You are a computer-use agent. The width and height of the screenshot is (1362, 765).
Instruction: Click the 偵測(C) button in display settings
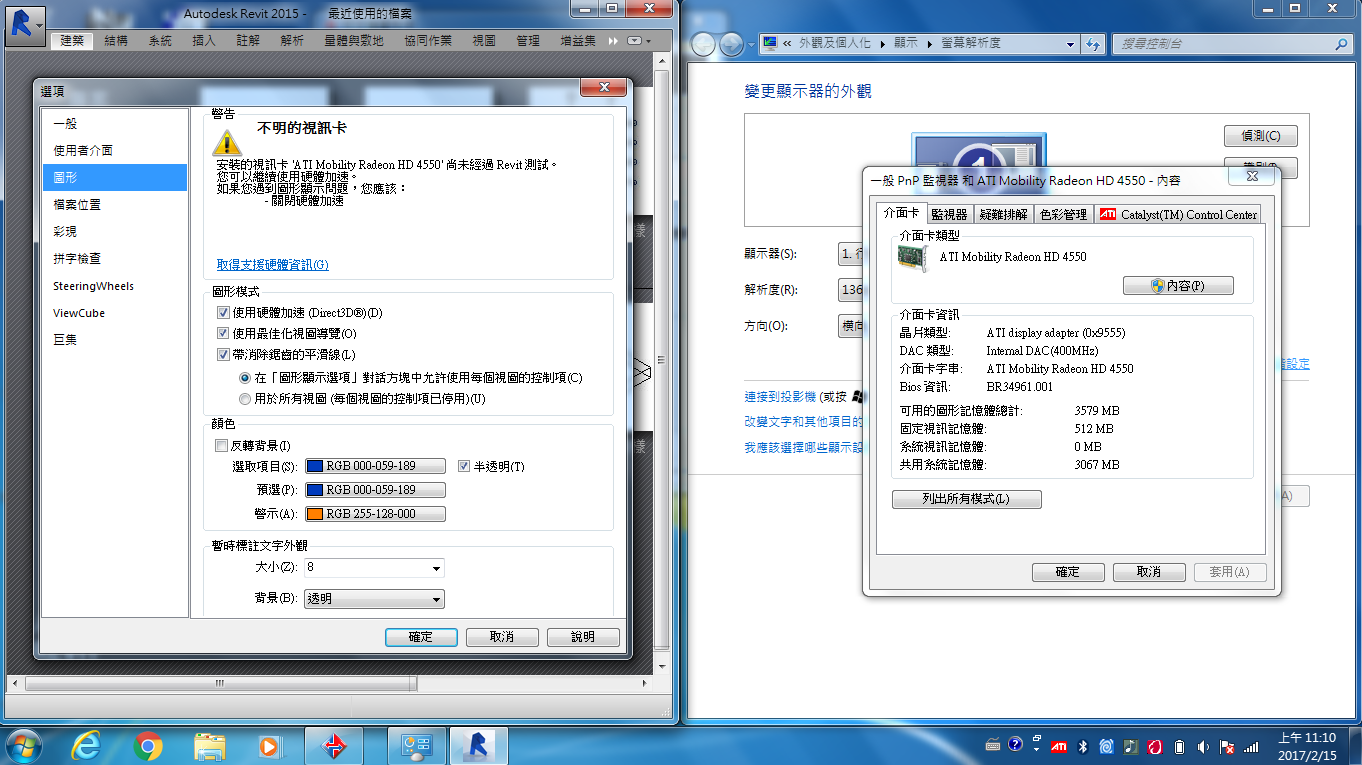(1260, 136)
